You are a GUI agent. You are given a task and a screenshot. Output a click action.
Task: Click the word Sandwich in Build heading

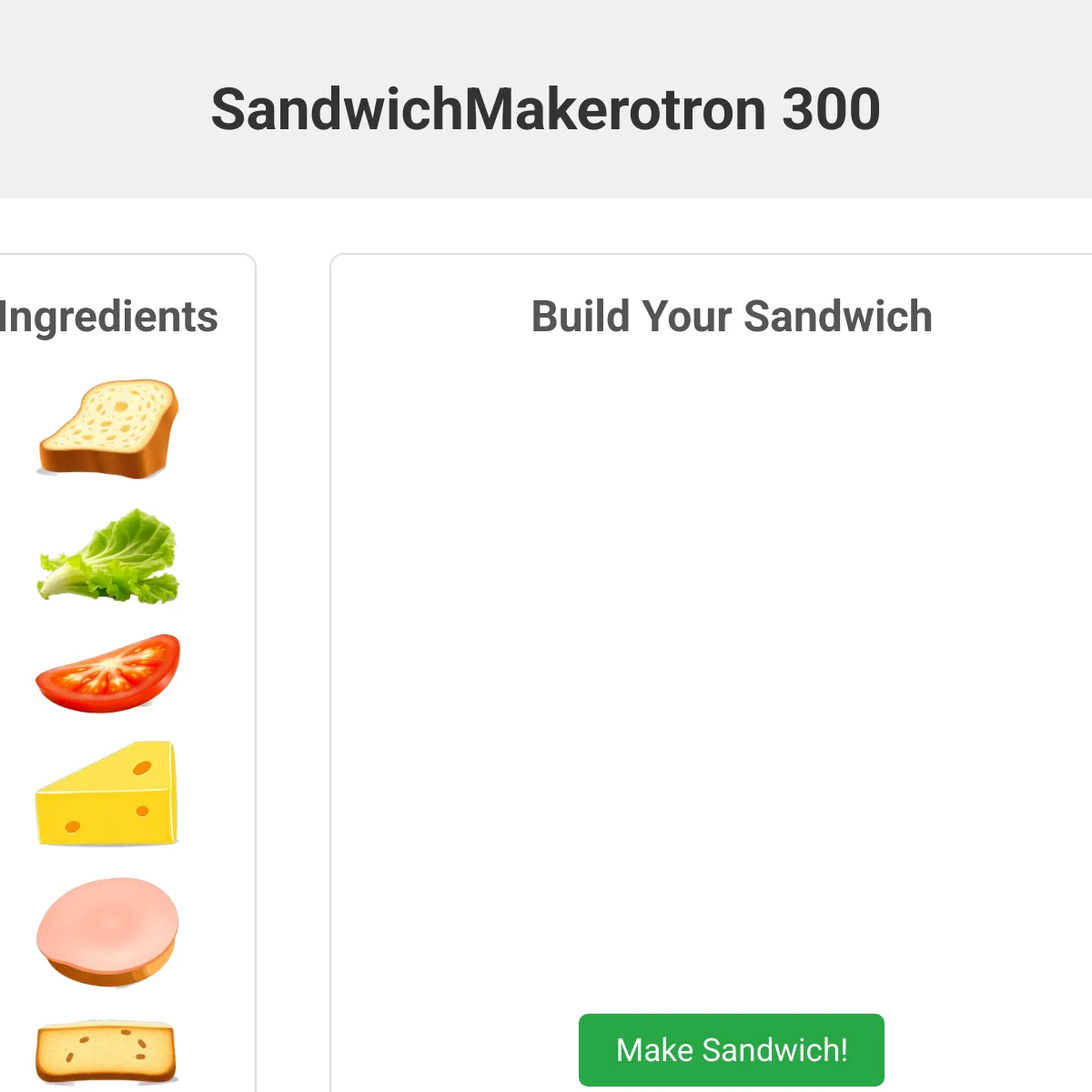[x=838, y=317]
